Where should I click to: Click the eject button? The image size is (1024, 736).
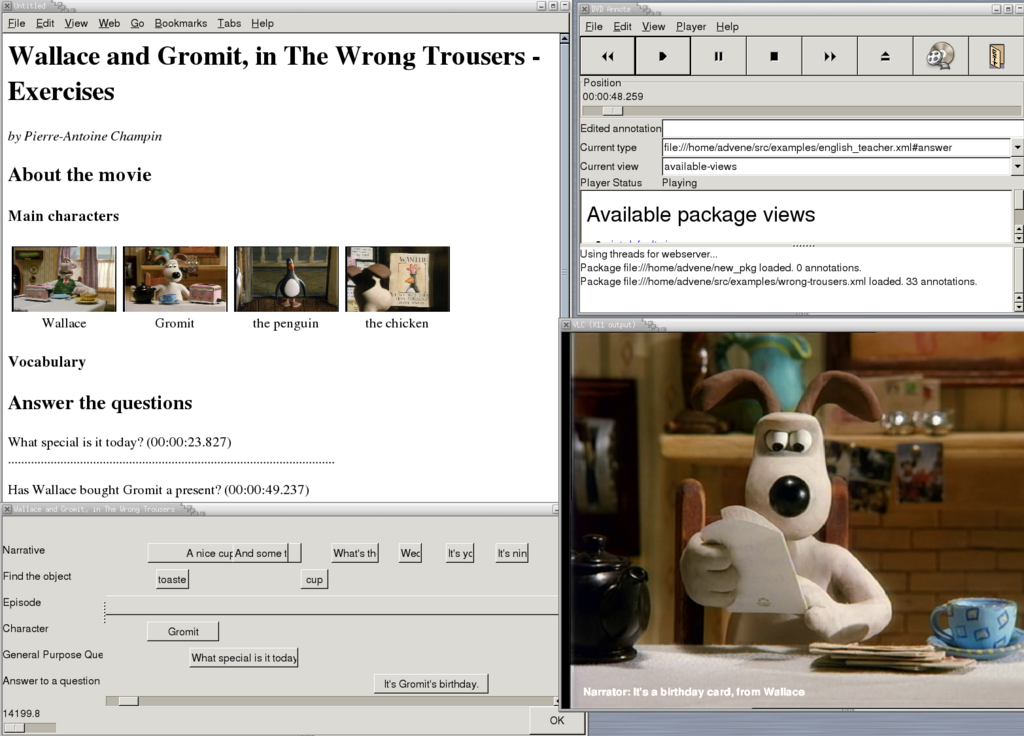tap(885, 56)
